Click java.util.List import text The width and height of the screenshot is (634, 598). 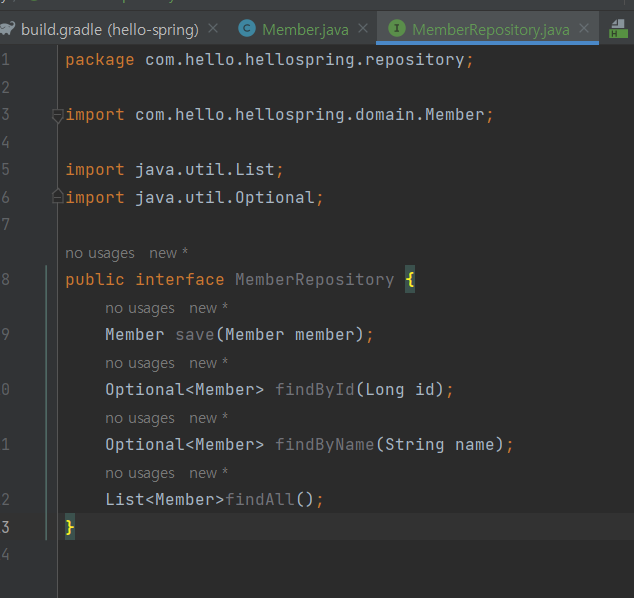tap(205, 170)
